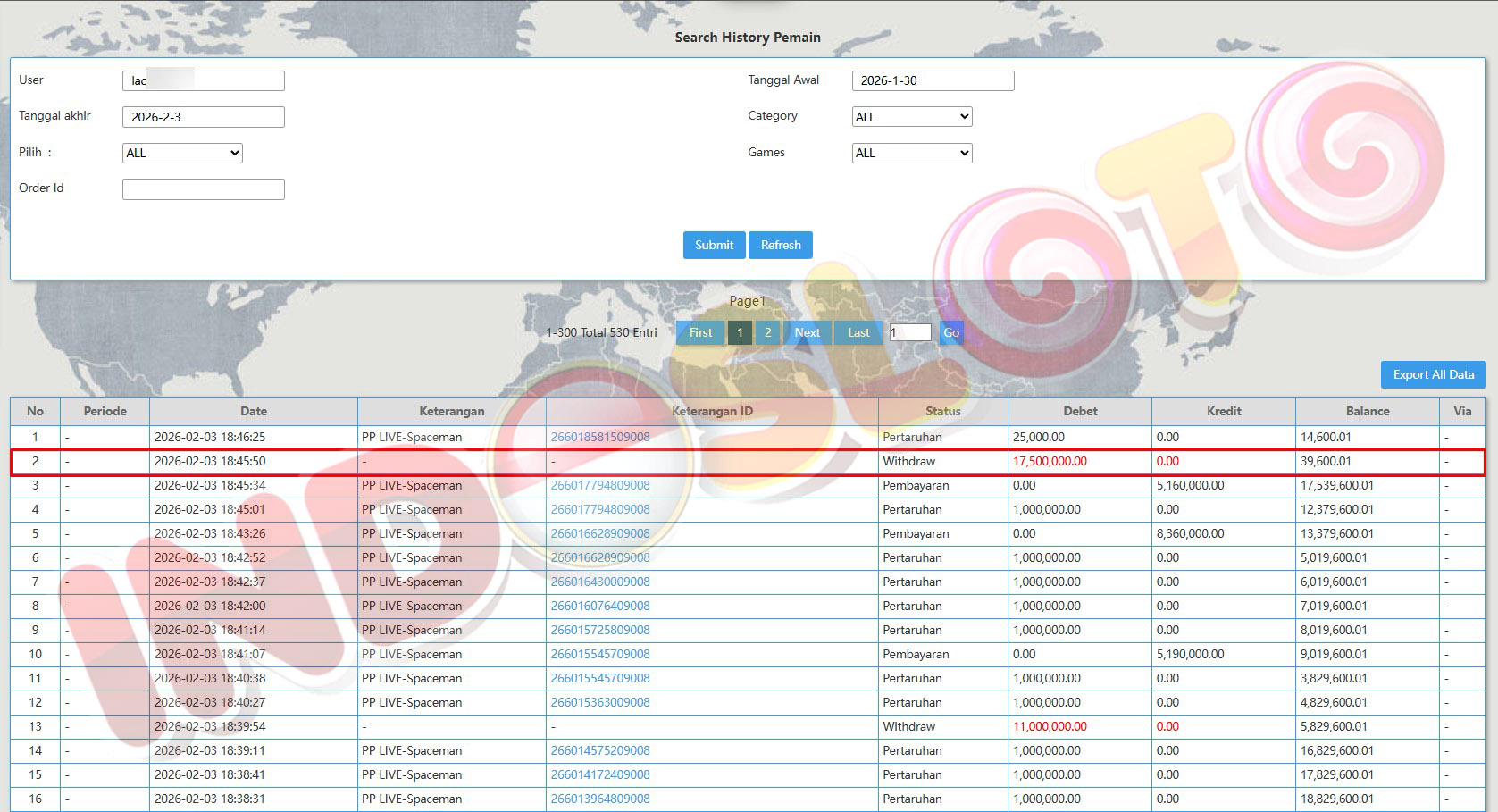Click the Tanggal Awal date field

tap(933, 80)
